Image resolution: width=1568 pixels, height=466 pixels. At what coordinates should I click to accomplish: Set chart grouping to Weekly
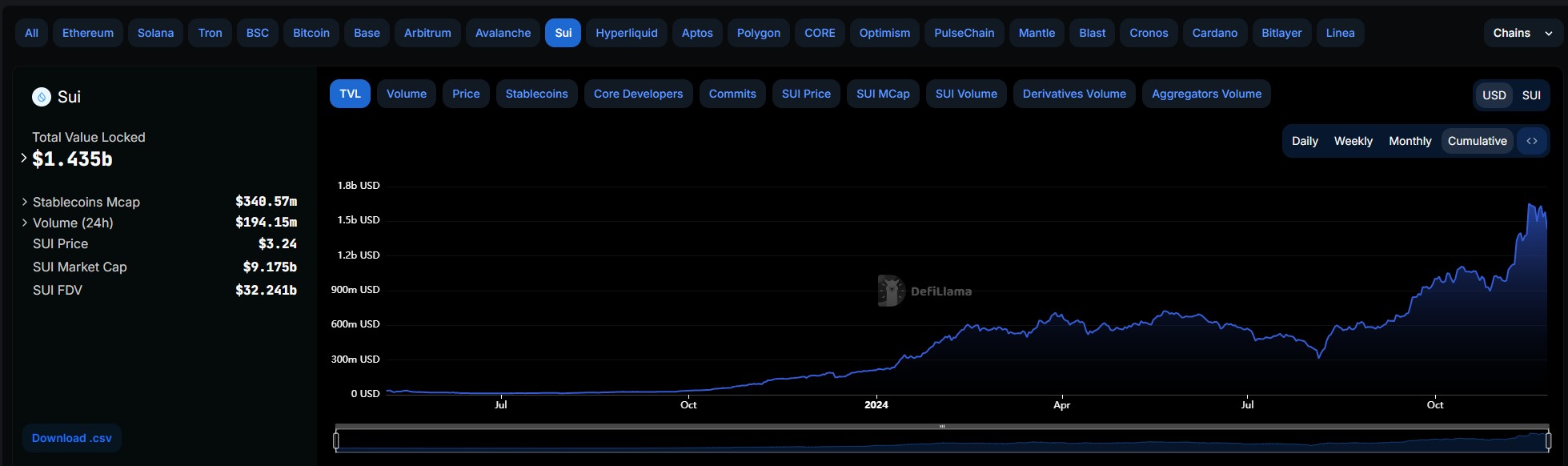click(1353, 141)
